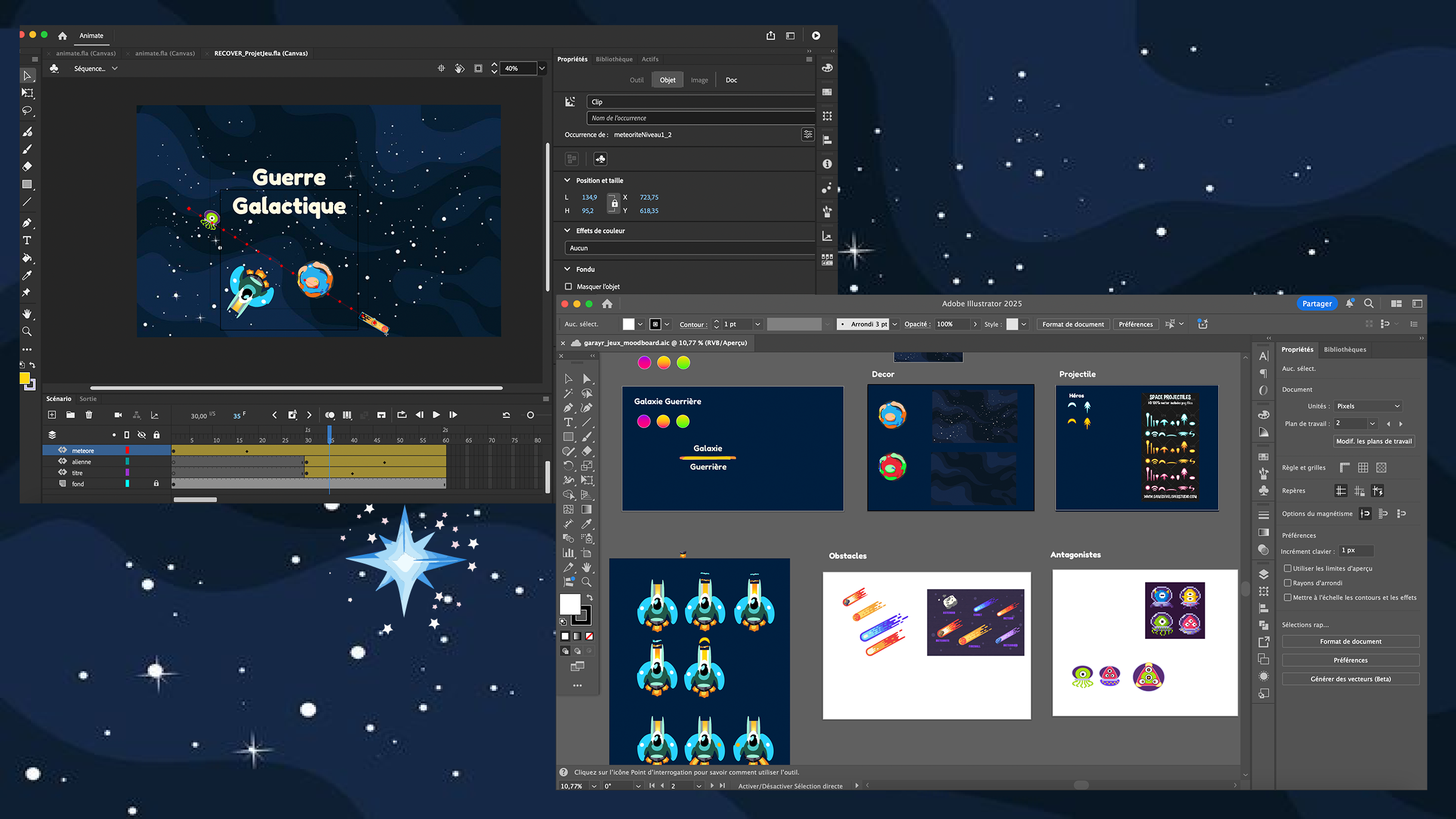Create a new layer in the timeline
Viewport: 1456px width, 819px height.
52,415
